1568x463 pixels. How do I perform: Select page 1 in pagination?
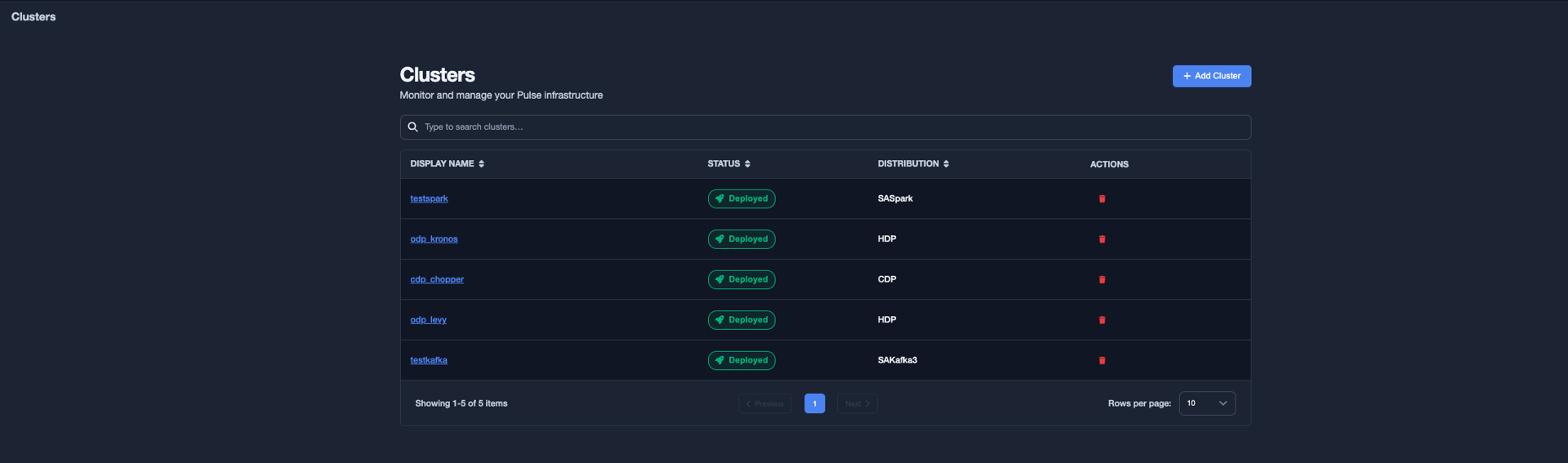tap(814, 403)
